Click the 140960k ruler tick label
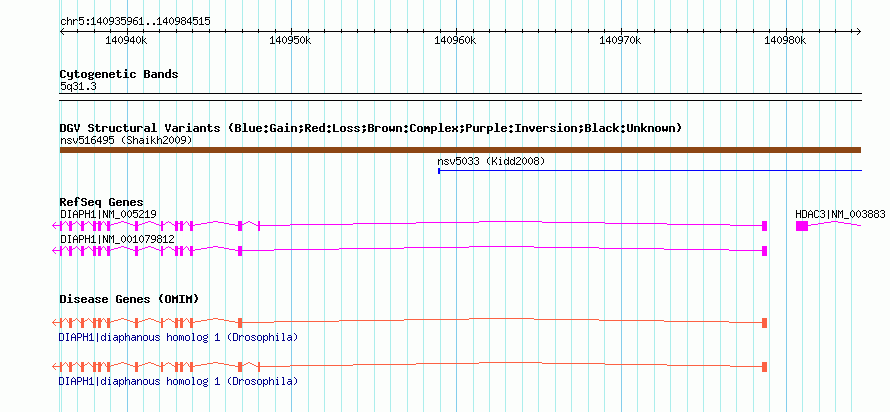This screenshot has height=412, width=890. [455, 40]
